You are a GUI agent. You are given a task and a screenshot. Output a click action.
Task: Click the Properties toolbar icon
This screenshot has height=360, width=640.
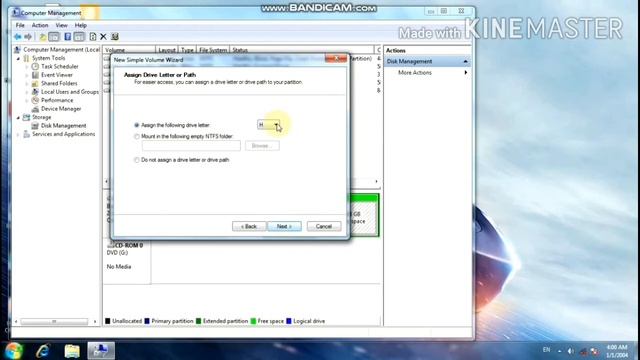point(115,37)
